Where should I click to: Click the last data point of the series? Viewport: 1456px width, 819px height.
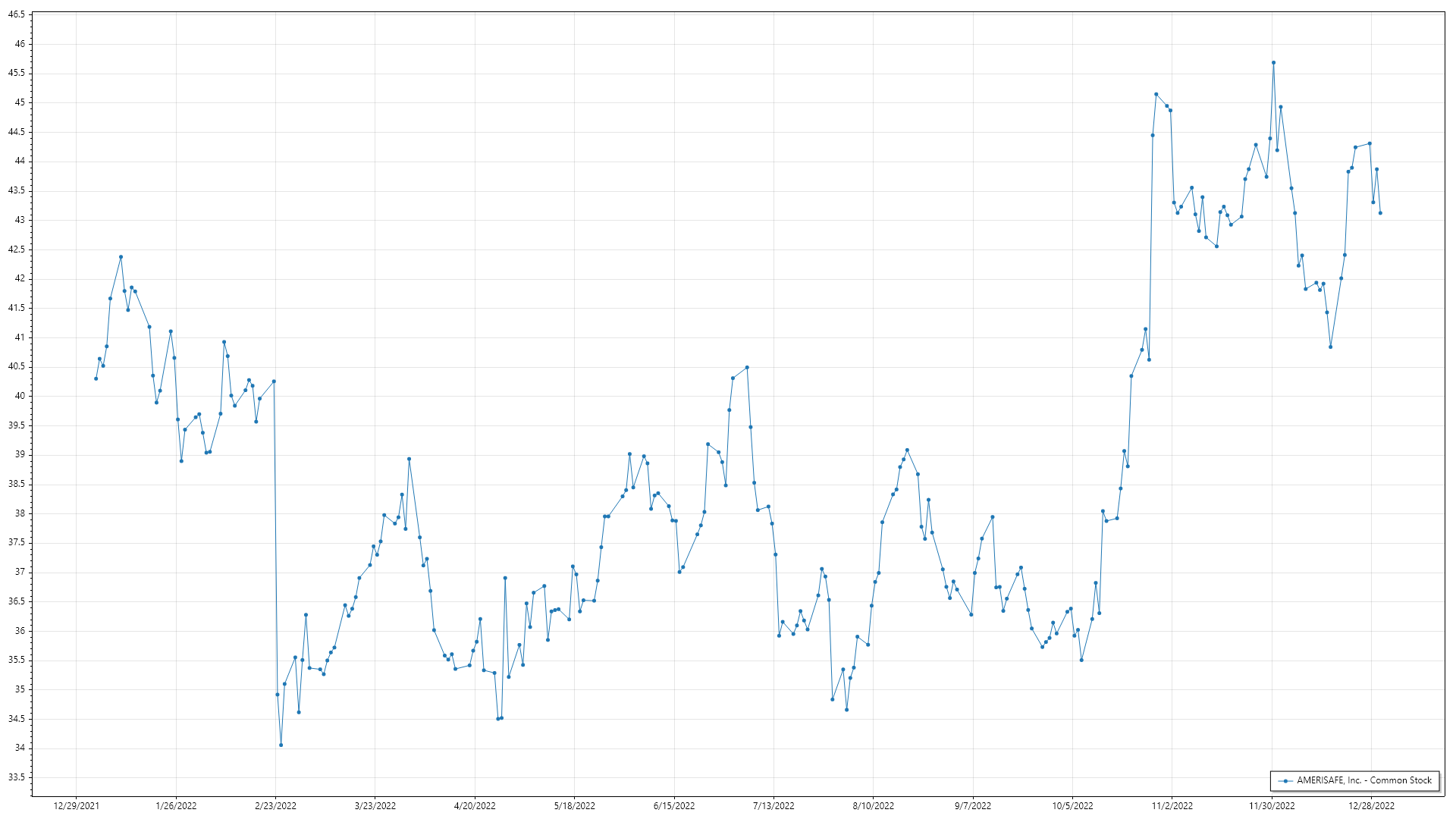click(x=1380, y=213)
